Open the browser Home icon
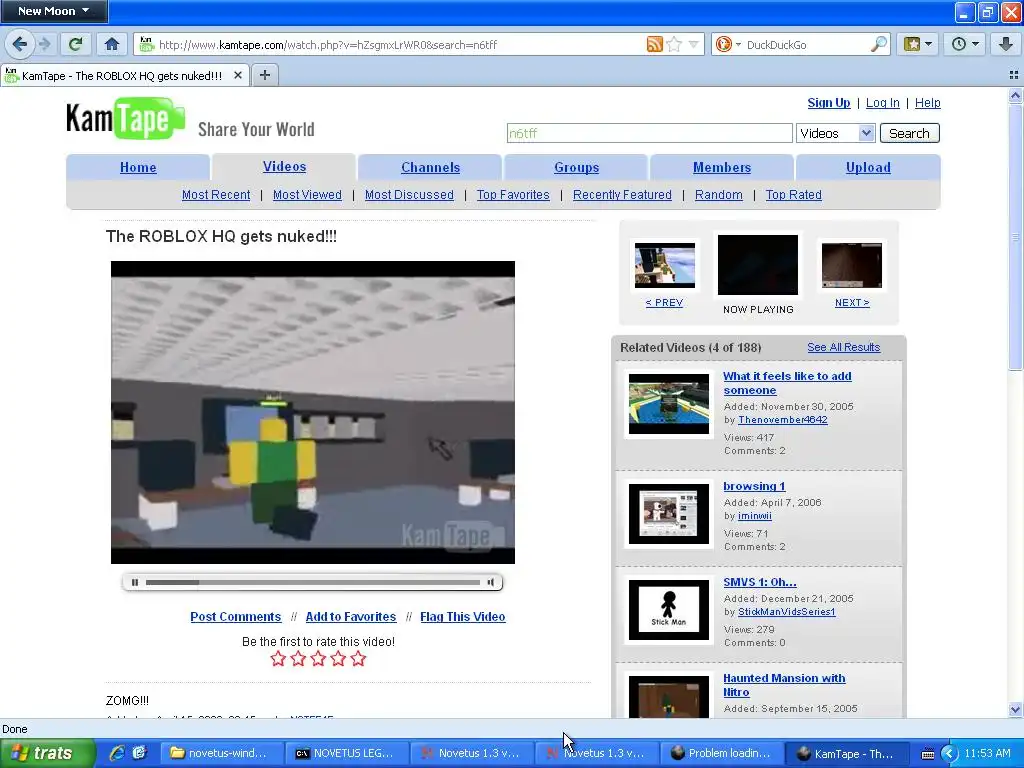The height and width of the screenshot is (768, 1024). click(x=112, y=44)
